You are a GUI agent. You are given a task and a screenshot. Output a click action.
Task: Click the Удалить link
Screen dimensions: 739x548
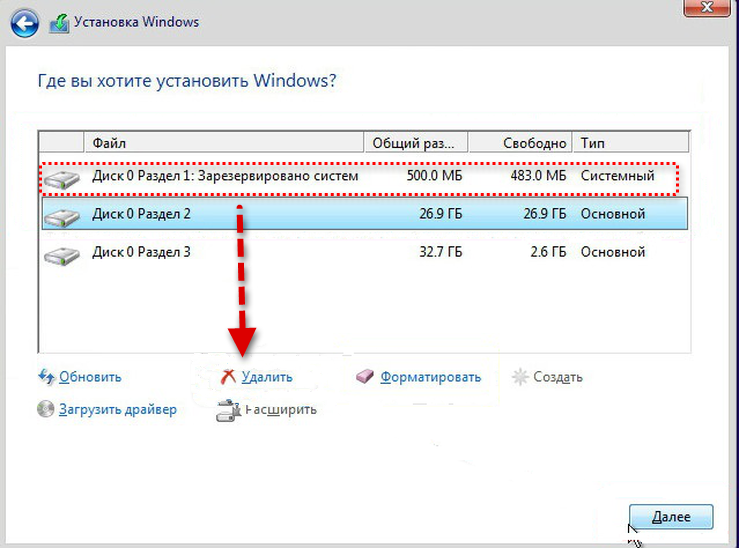(x=267, y=377)
